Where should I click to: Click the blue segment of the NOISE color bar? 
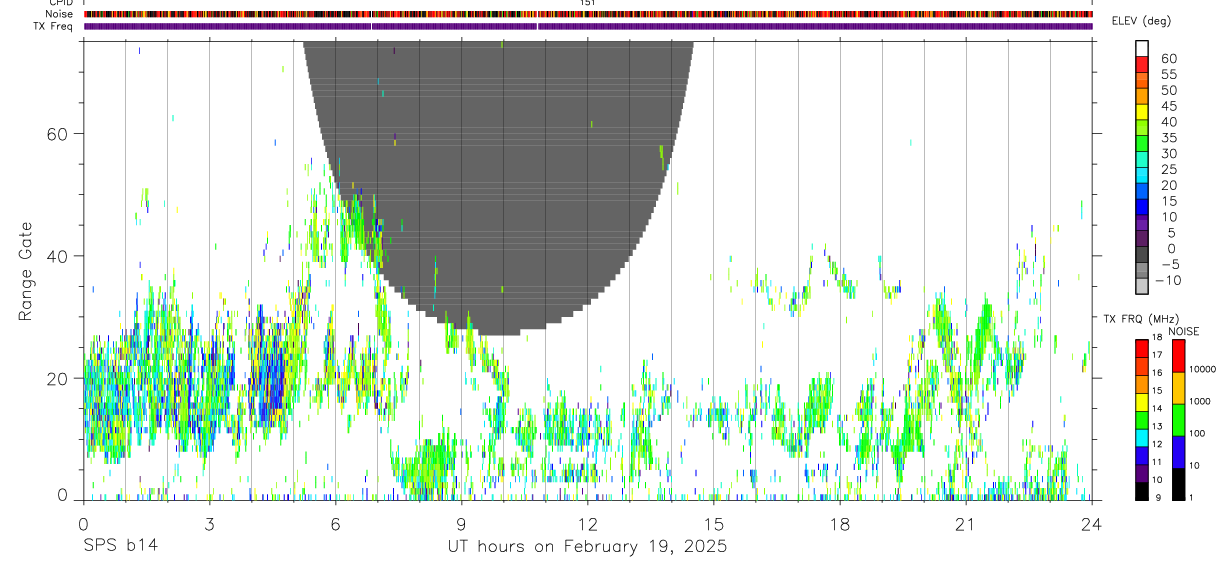coord(1178,452)
